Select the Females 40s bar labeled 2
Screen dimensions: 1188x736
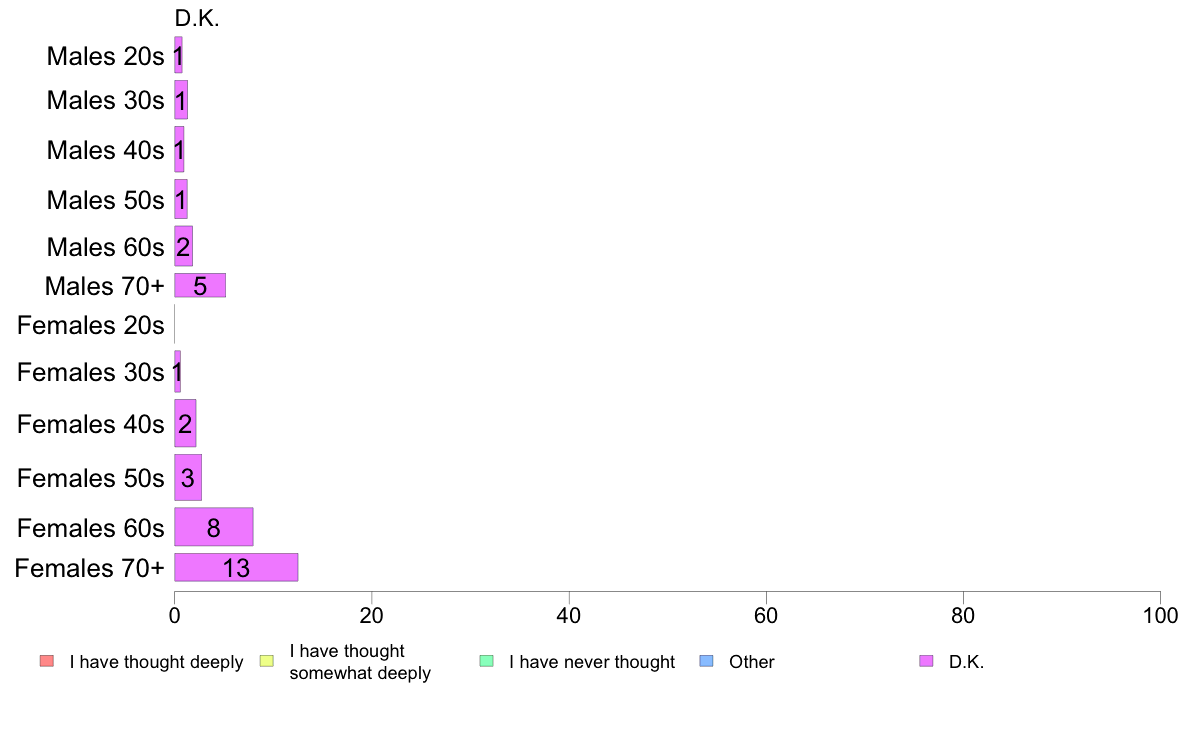point(185,423)
